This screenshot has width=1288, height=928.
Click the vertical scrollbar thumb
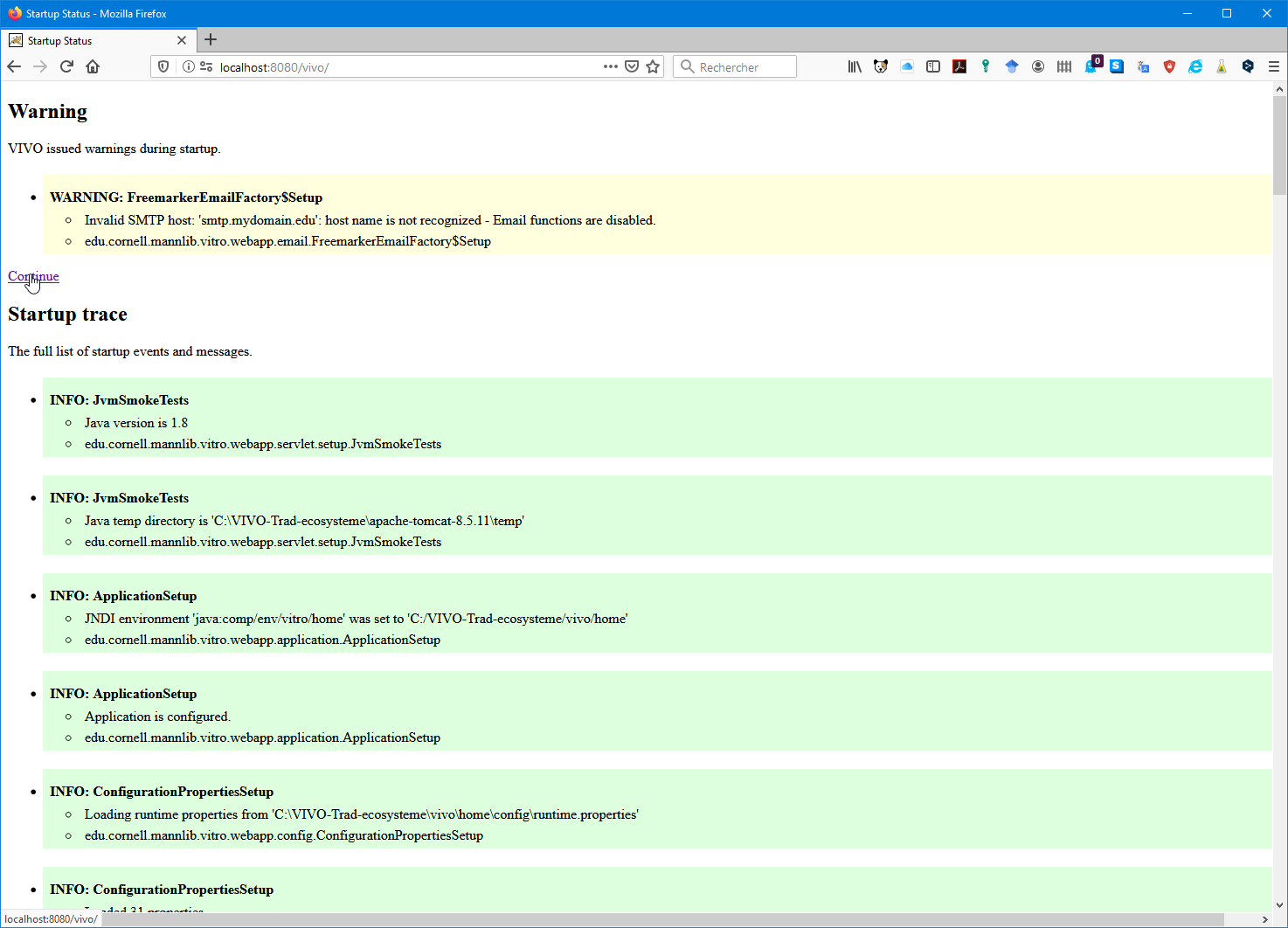point(1280,146)
